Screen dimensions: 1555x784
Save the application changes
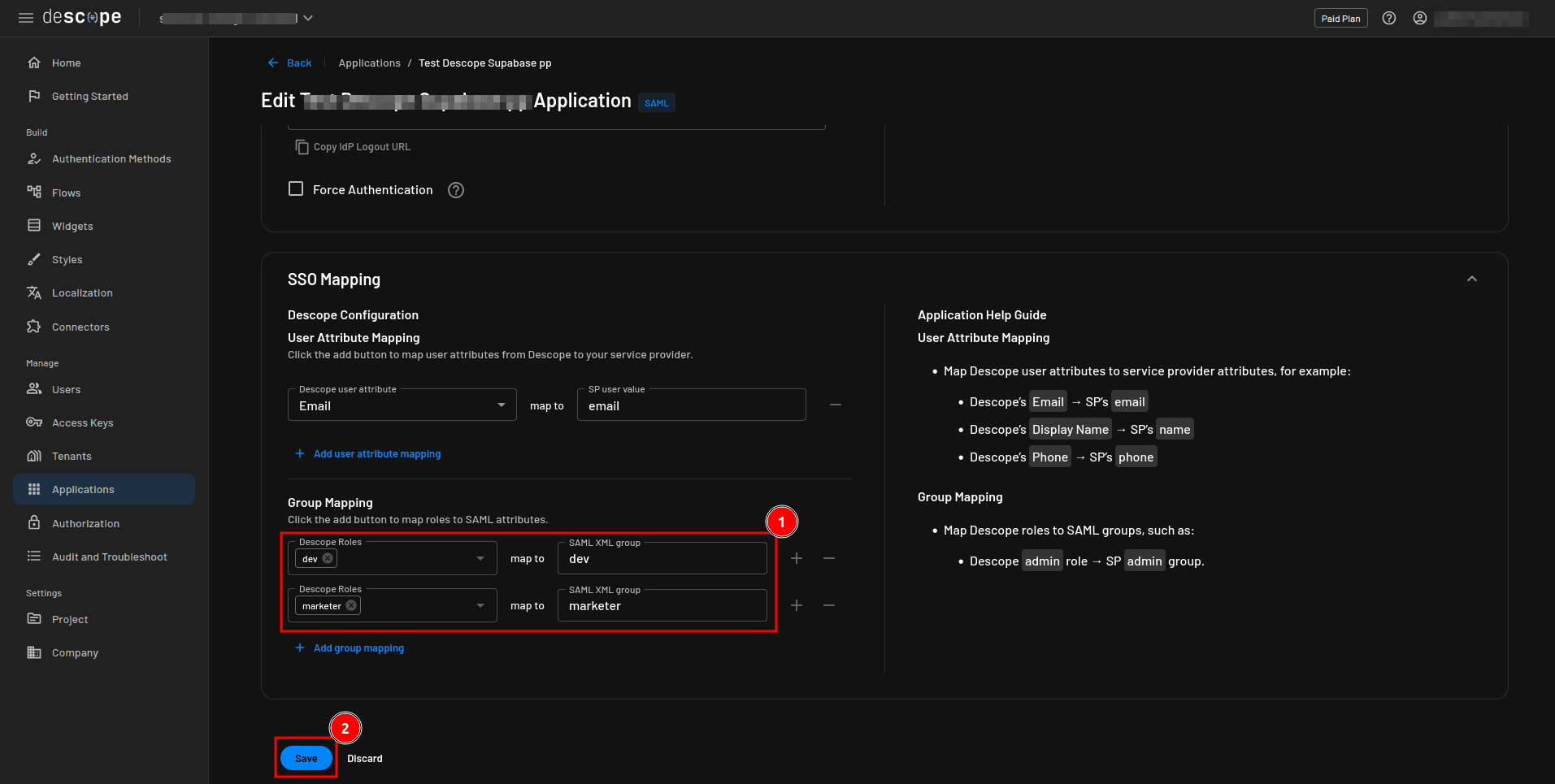tap(306, 758)
